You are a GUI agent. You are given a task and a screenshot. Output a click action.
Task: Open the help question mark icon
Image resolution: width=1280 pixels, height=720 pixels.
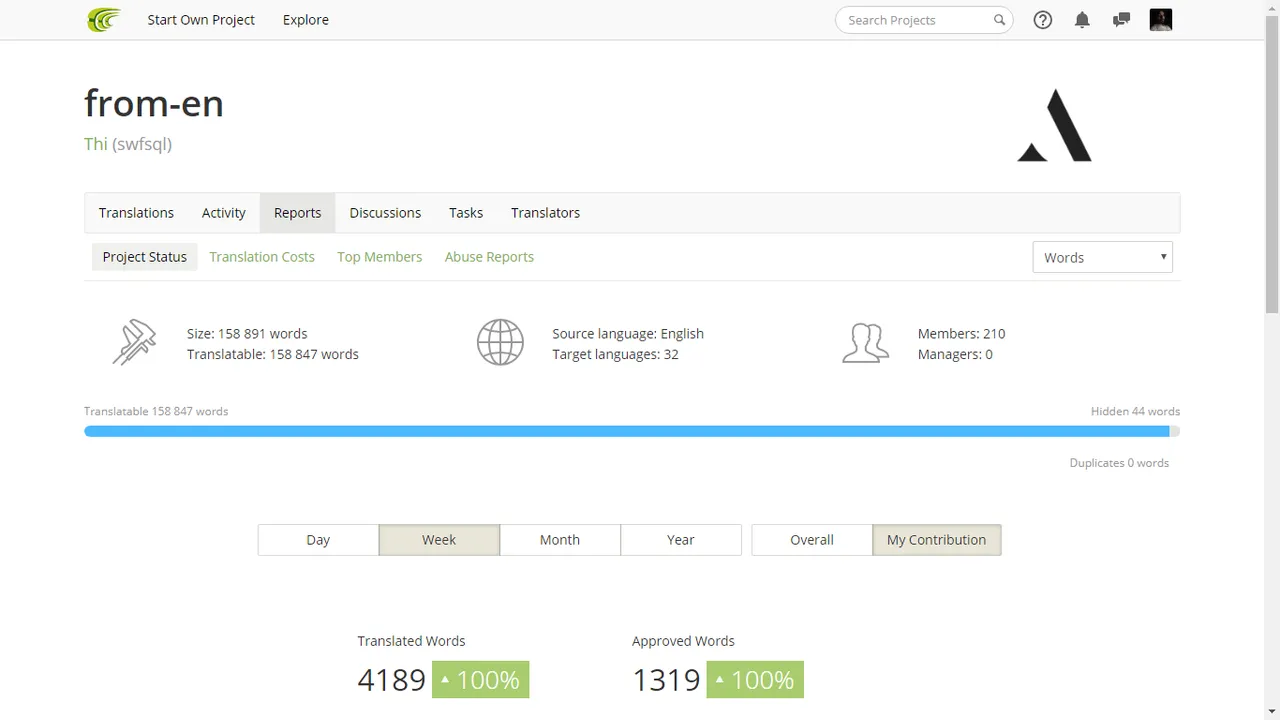tap(1043, 20)
